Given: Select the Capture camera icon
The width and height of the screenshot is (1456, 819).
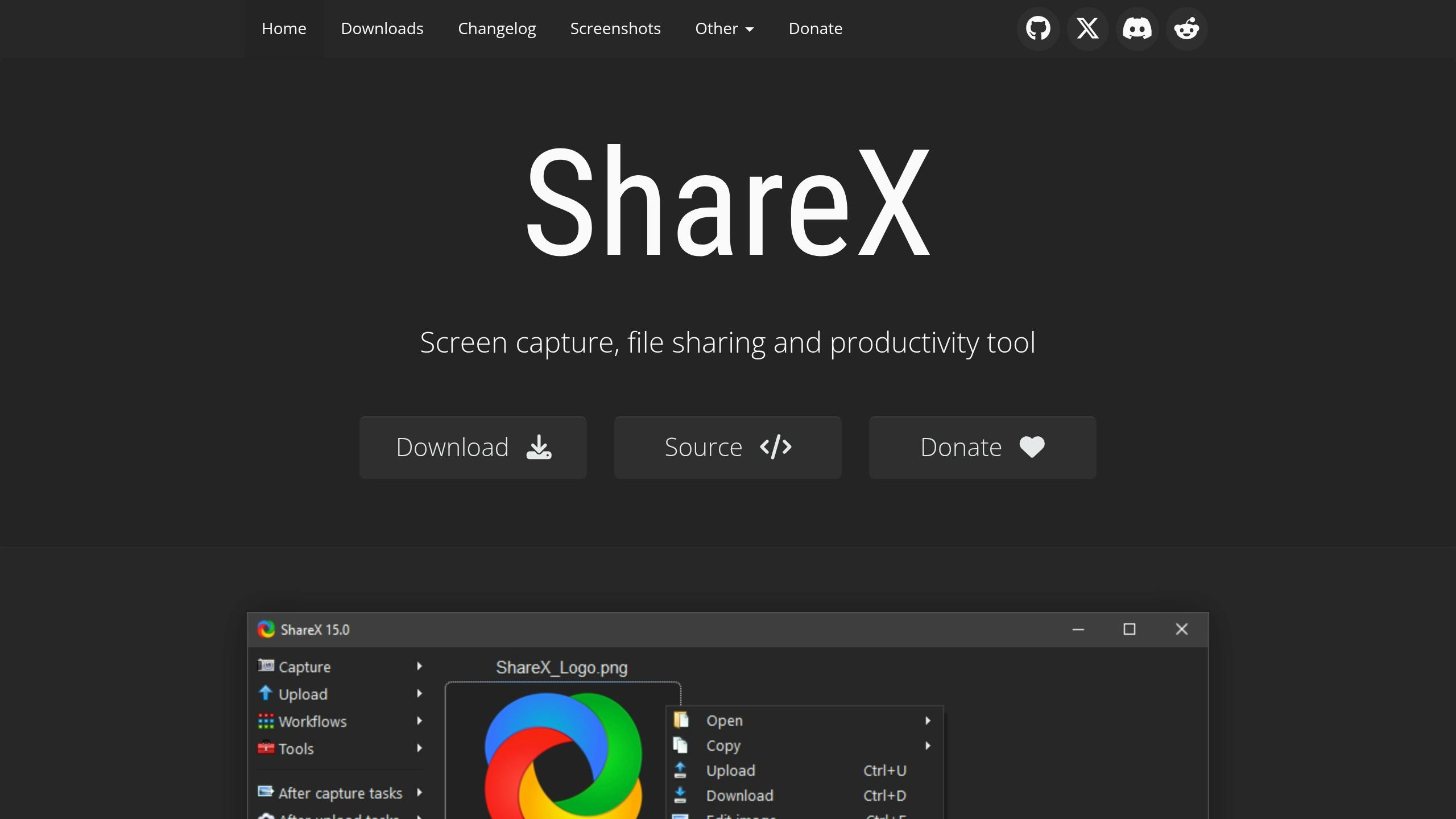Looking at the screenshot, I should (x=265, y=666).
